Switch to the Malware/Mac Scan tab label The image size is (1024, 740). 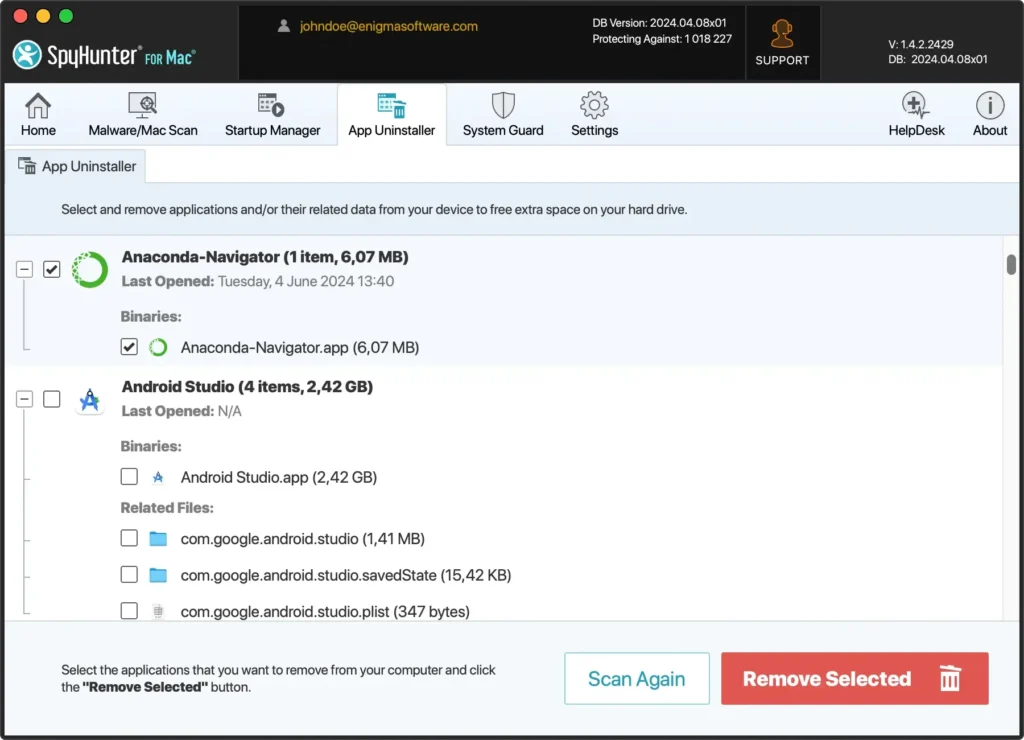143,130
